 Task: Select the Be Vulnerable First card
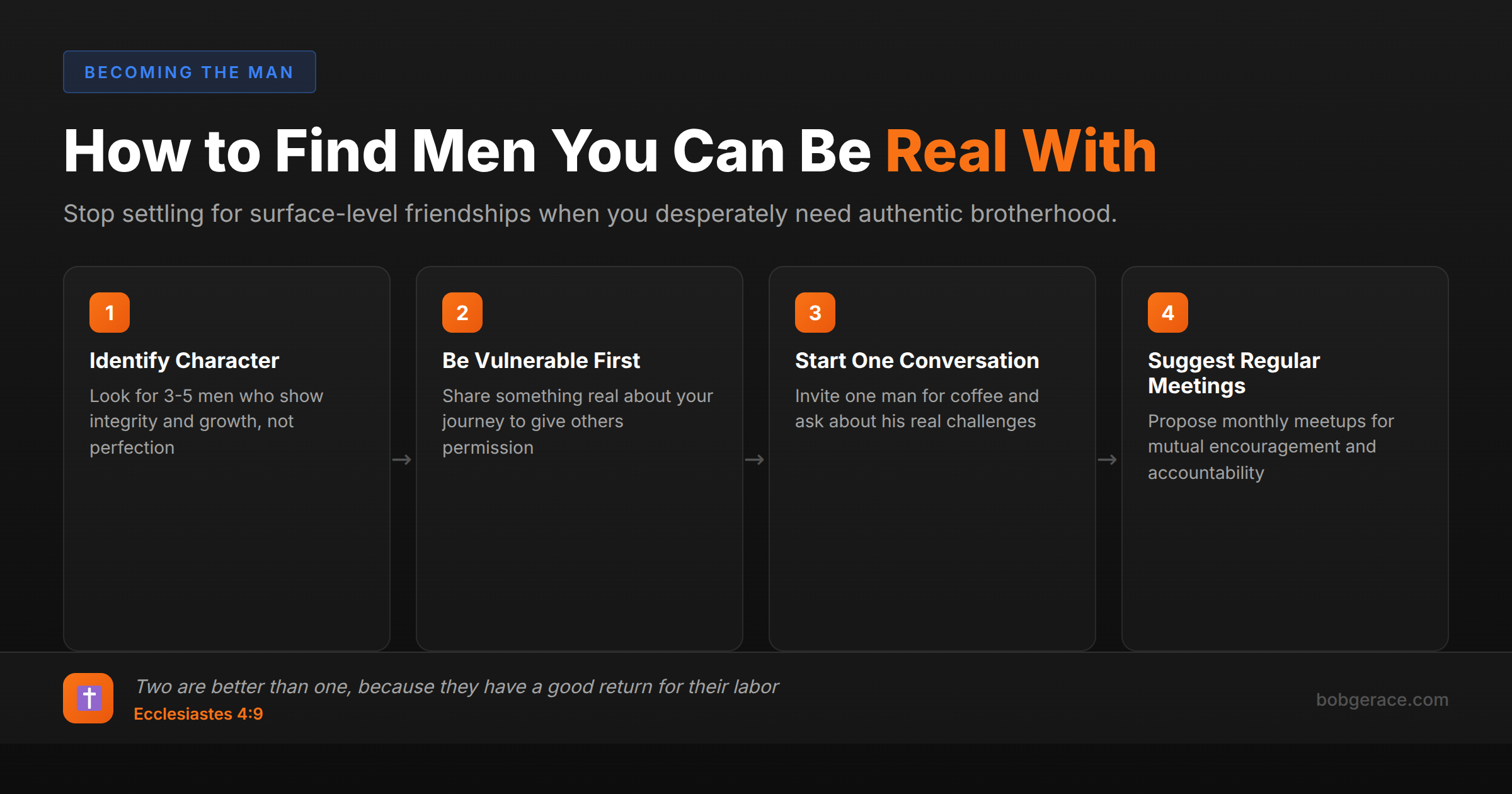(x=579, y=457)
